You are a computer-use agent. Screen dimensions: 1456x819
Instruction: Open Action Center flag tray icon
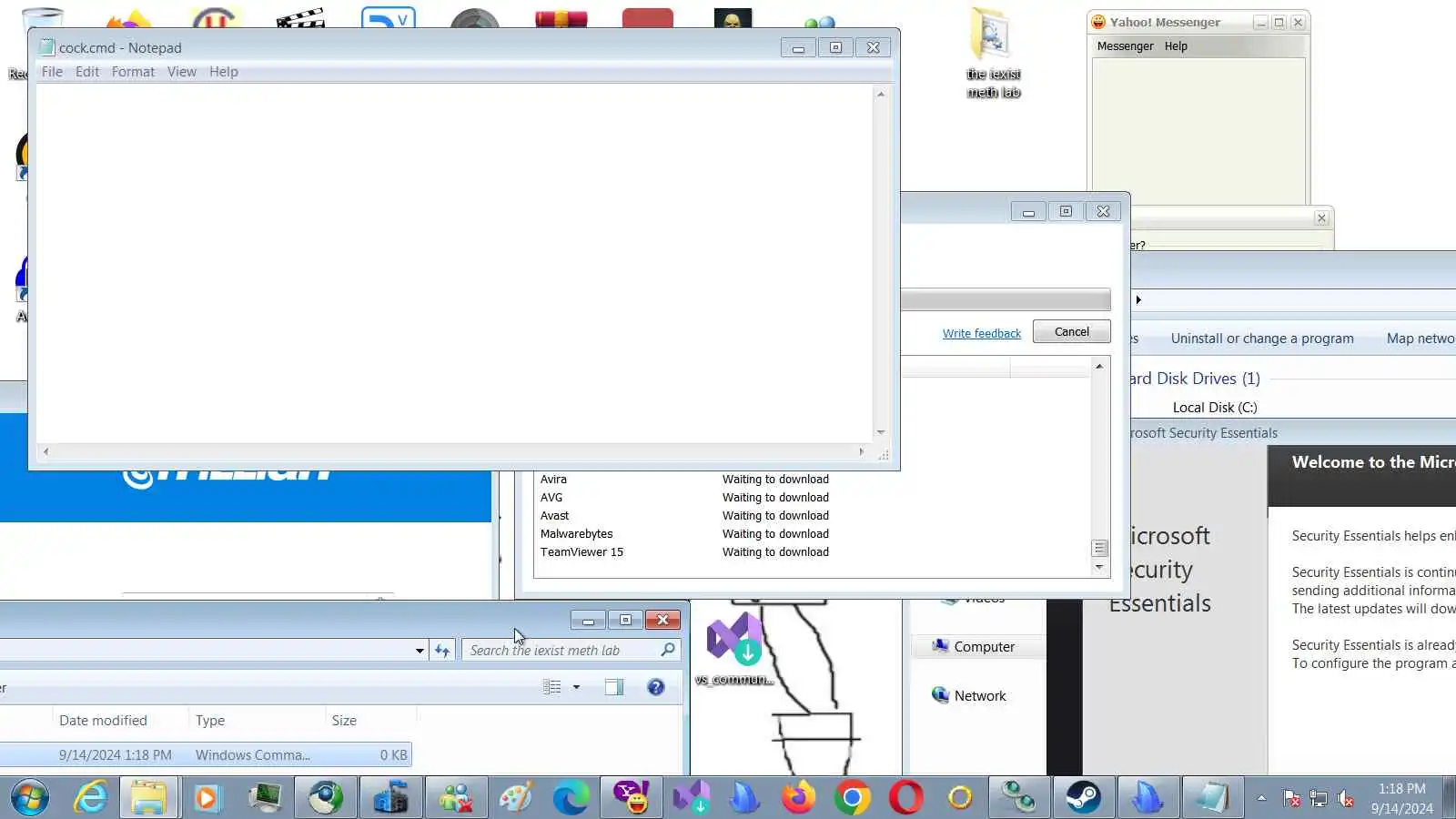[1291, 799]
